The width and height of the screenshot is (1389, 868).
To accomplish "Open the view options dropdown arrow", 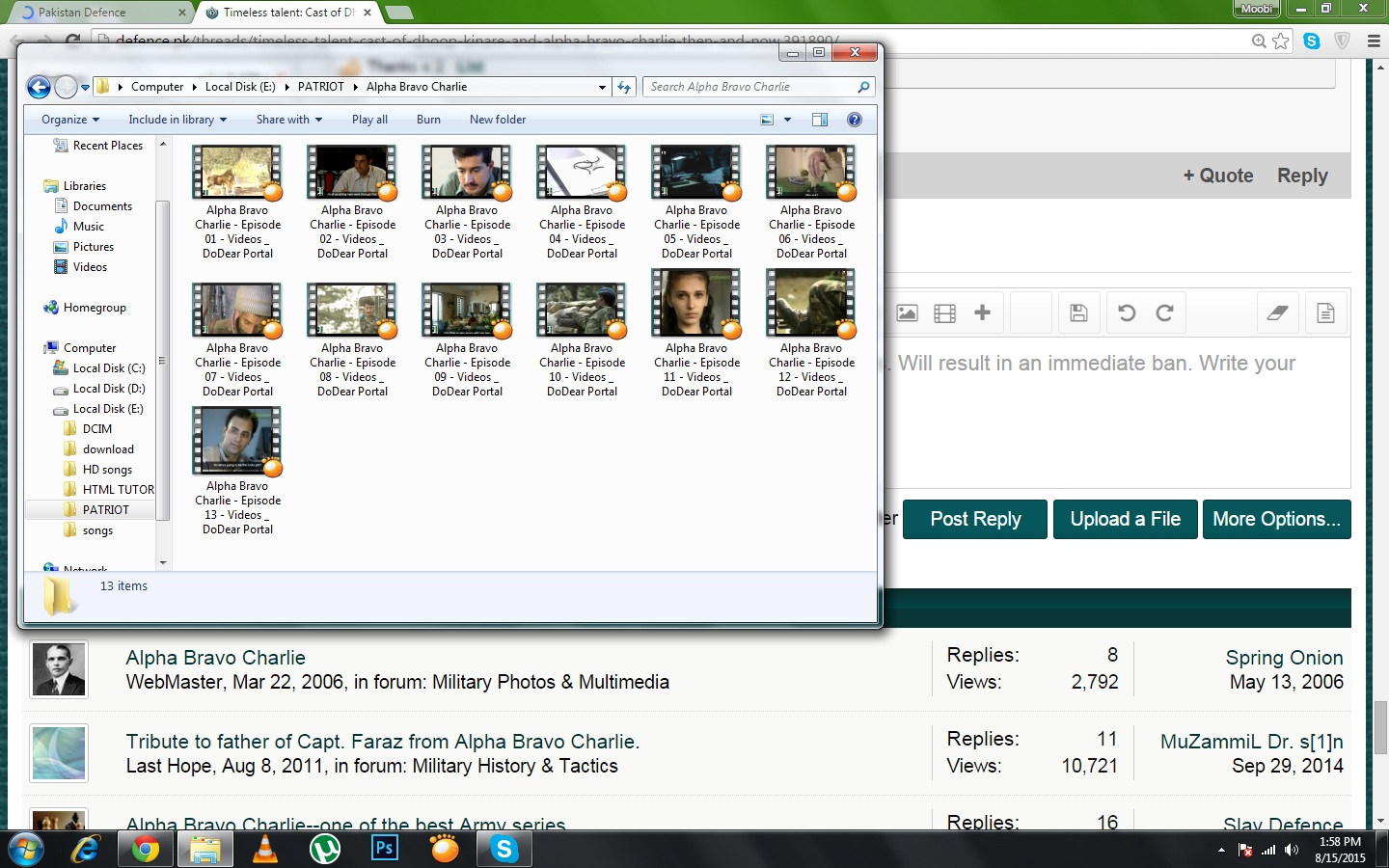I will pos(787,120).
